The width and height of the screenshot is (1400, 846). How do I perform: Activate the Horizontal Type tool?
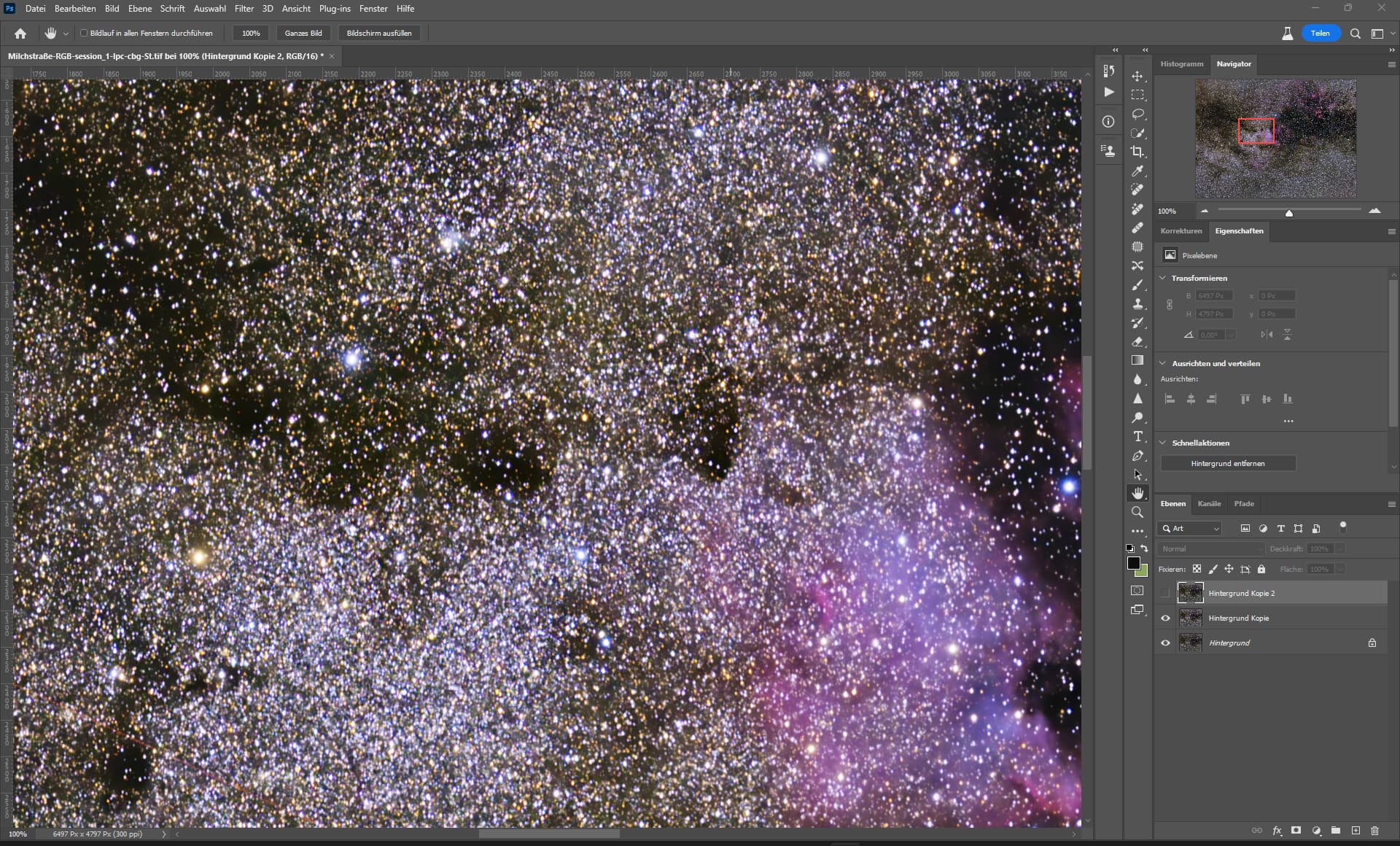pos(1137,436)
